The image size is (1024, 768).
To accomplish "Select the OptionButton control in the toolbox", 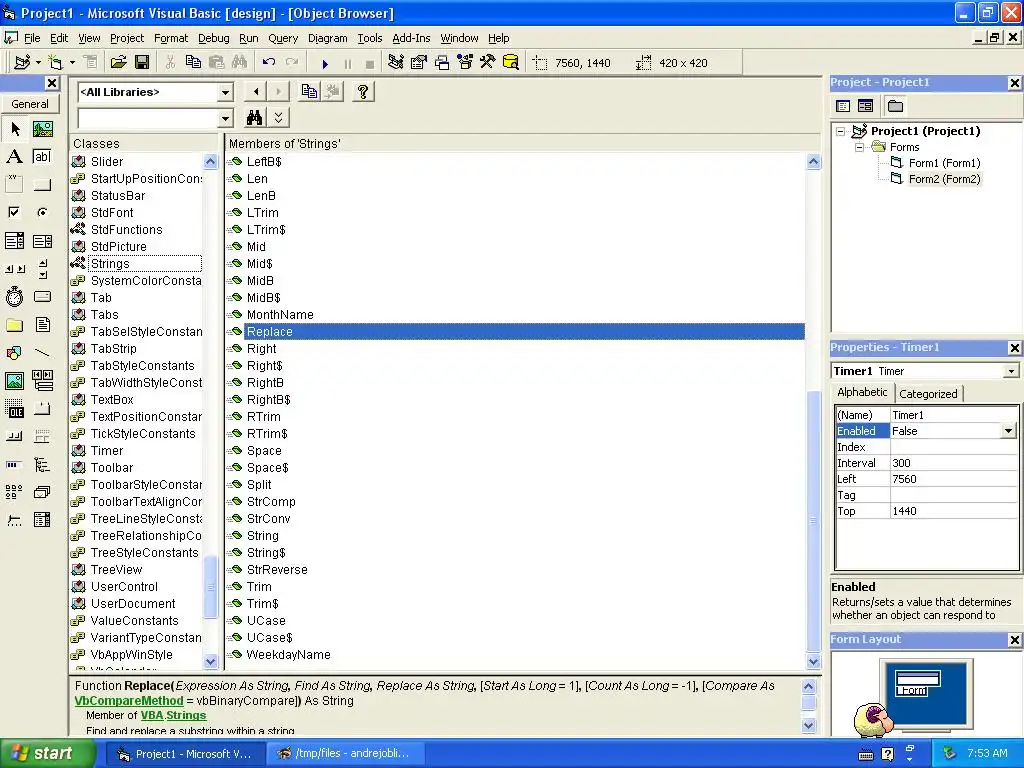I will coord(42,212).
